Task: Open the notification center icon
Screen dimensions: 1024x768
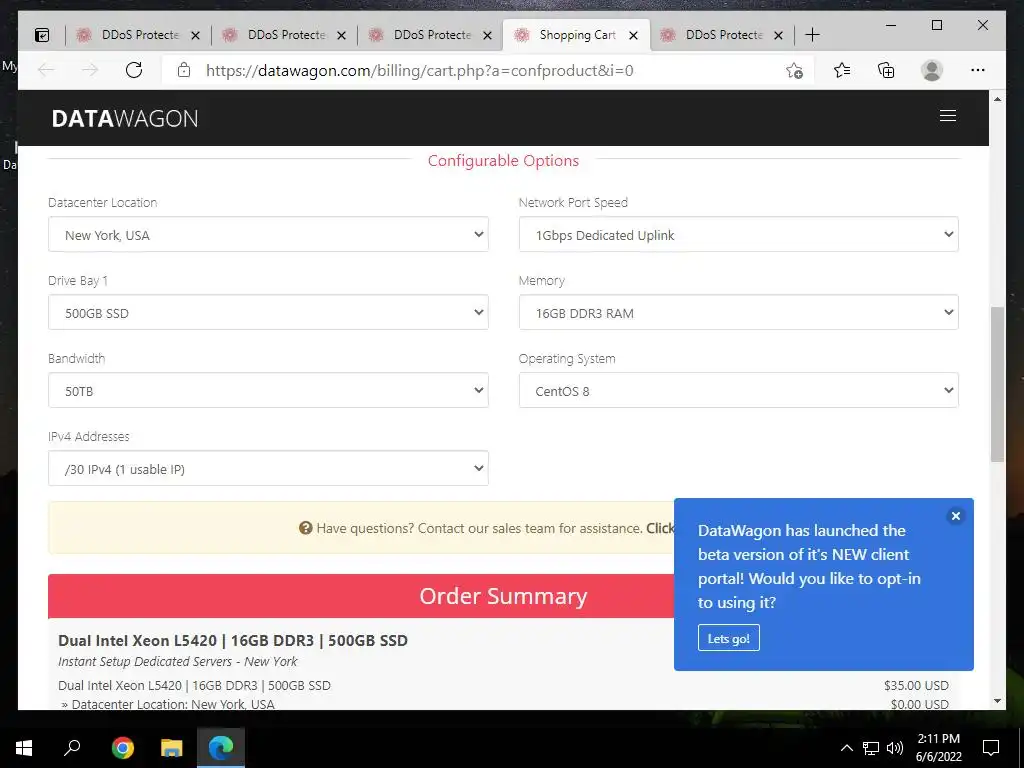Action: pyautogui.click(x=991, y=748)
